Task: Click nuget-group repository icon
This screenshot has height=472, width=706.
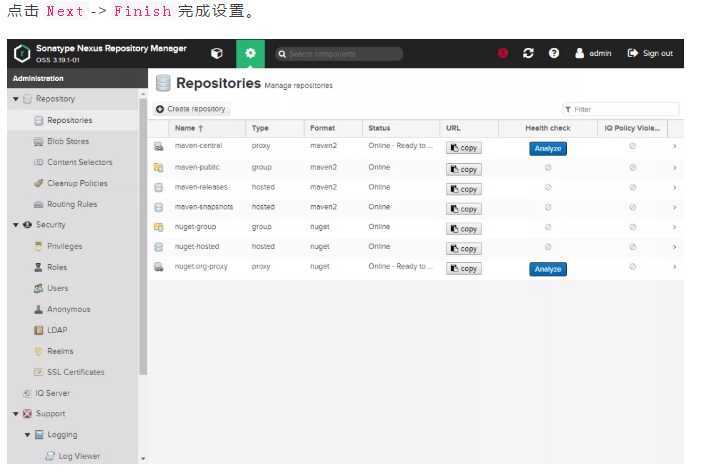Action: tap(158, 227)
